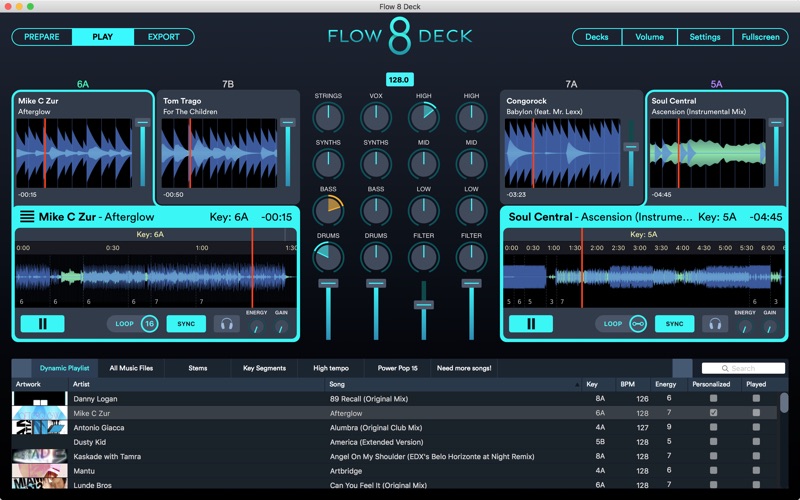Click the loop length 16 circle icon
The width and height of the screenshot is (800, 500).
coord(149,324)
